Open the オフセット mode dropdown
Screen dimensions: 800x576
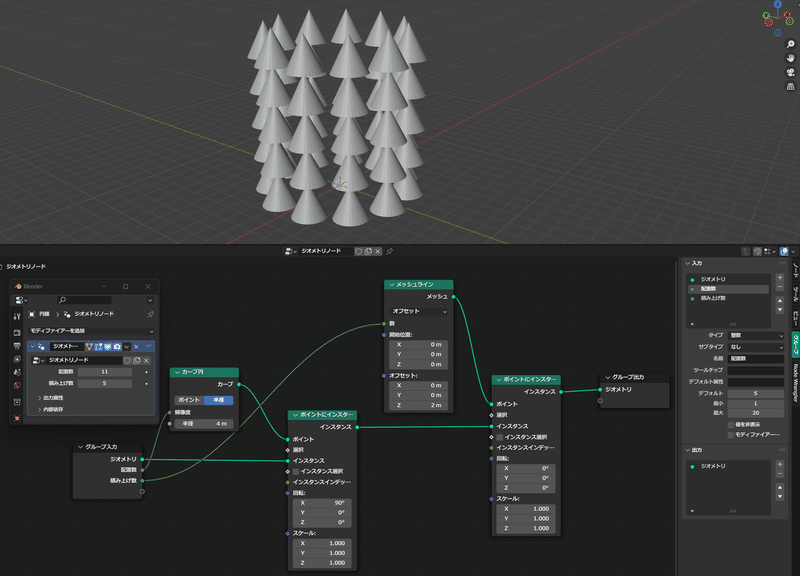418,311
